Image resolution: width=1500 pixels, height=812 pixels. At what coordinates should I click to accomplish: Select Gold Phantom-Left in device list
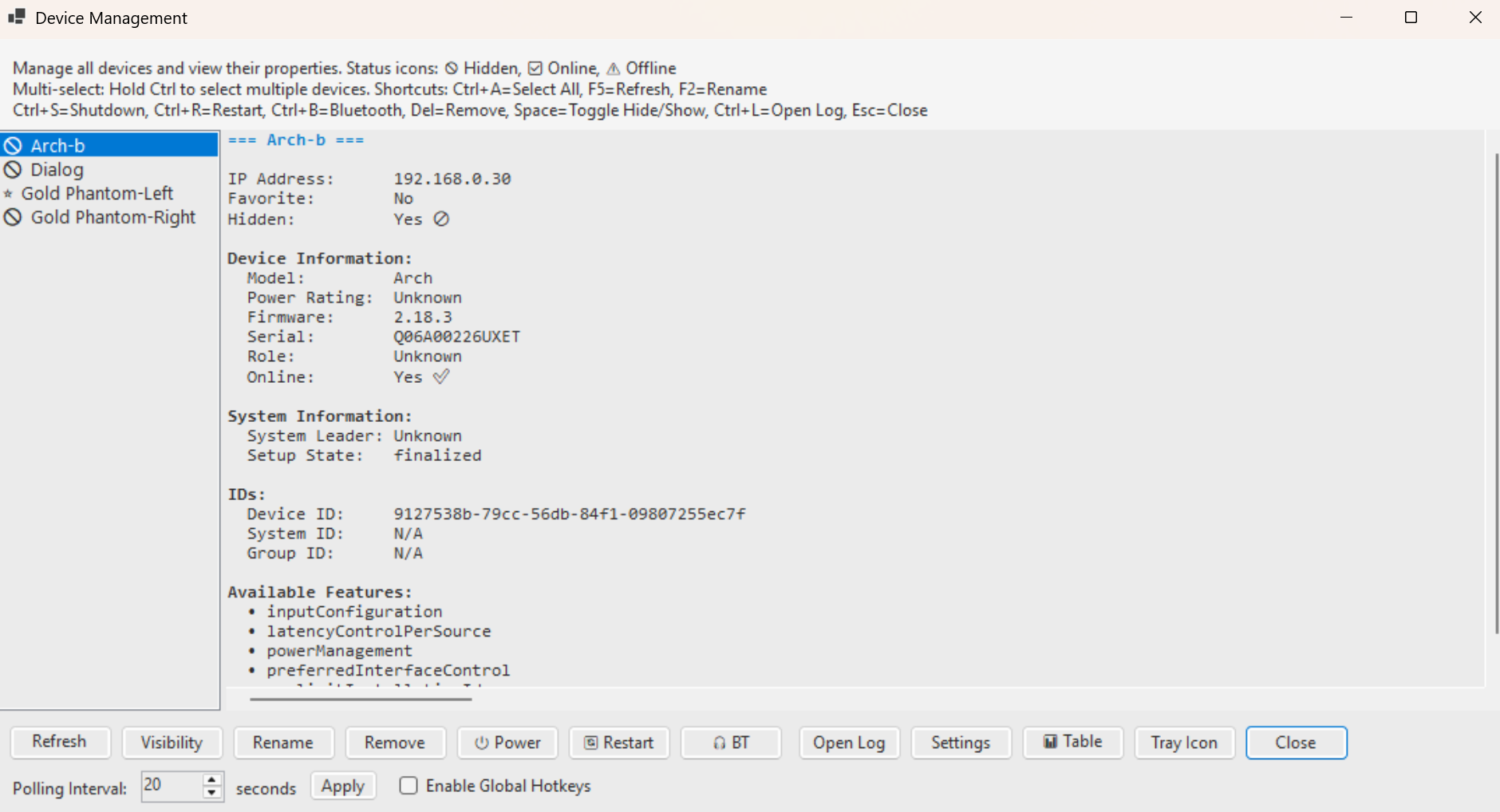[x=97, y=194]
